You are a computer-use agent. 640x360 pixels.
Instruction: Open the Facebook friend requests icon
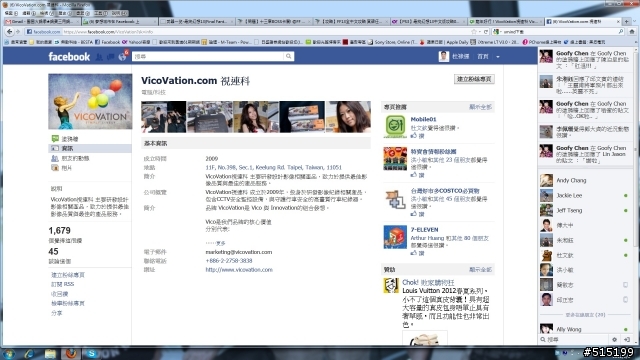coord(99,57)
